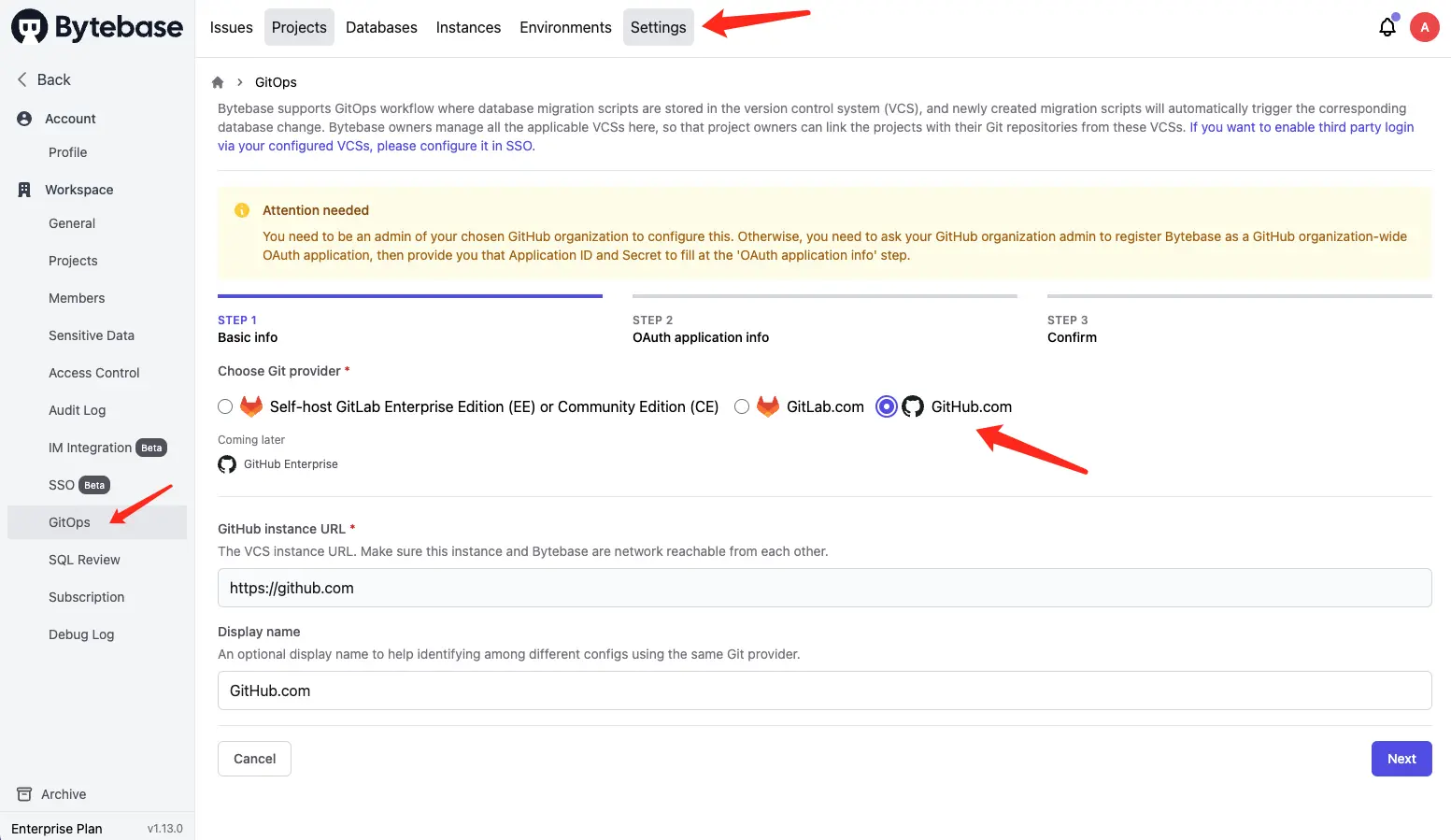Click the GitHub Enterprise octocat icon
The width and height of the screenshot is (1451, 840).
(x=226, y=463)
